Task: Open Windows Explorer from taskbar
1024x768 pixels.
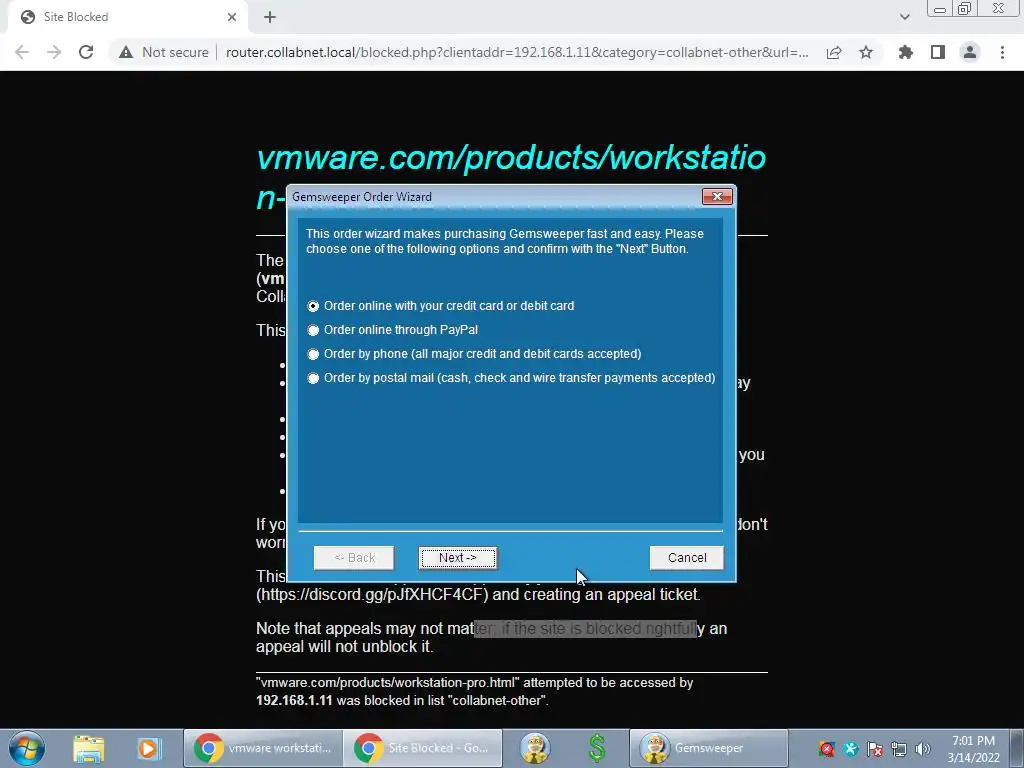Action: (x=89, y=748)
